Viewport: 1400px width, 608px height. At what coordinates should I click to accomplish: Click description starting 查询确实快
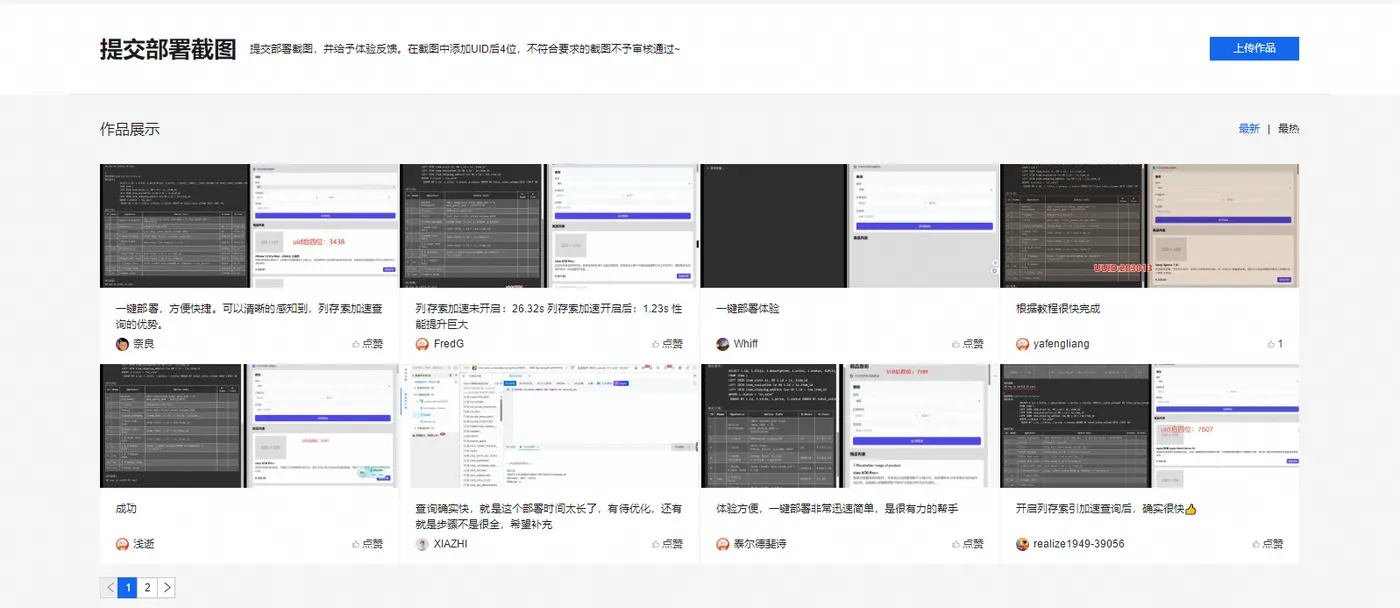(x=549, y=516)
